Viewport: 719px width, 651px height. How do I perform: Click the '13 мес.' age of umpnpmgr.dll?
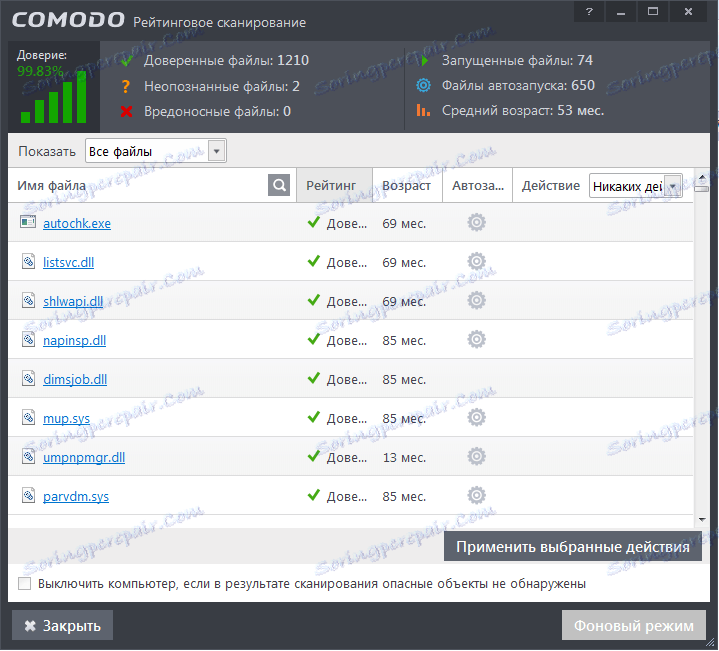(x=404, y=458)
